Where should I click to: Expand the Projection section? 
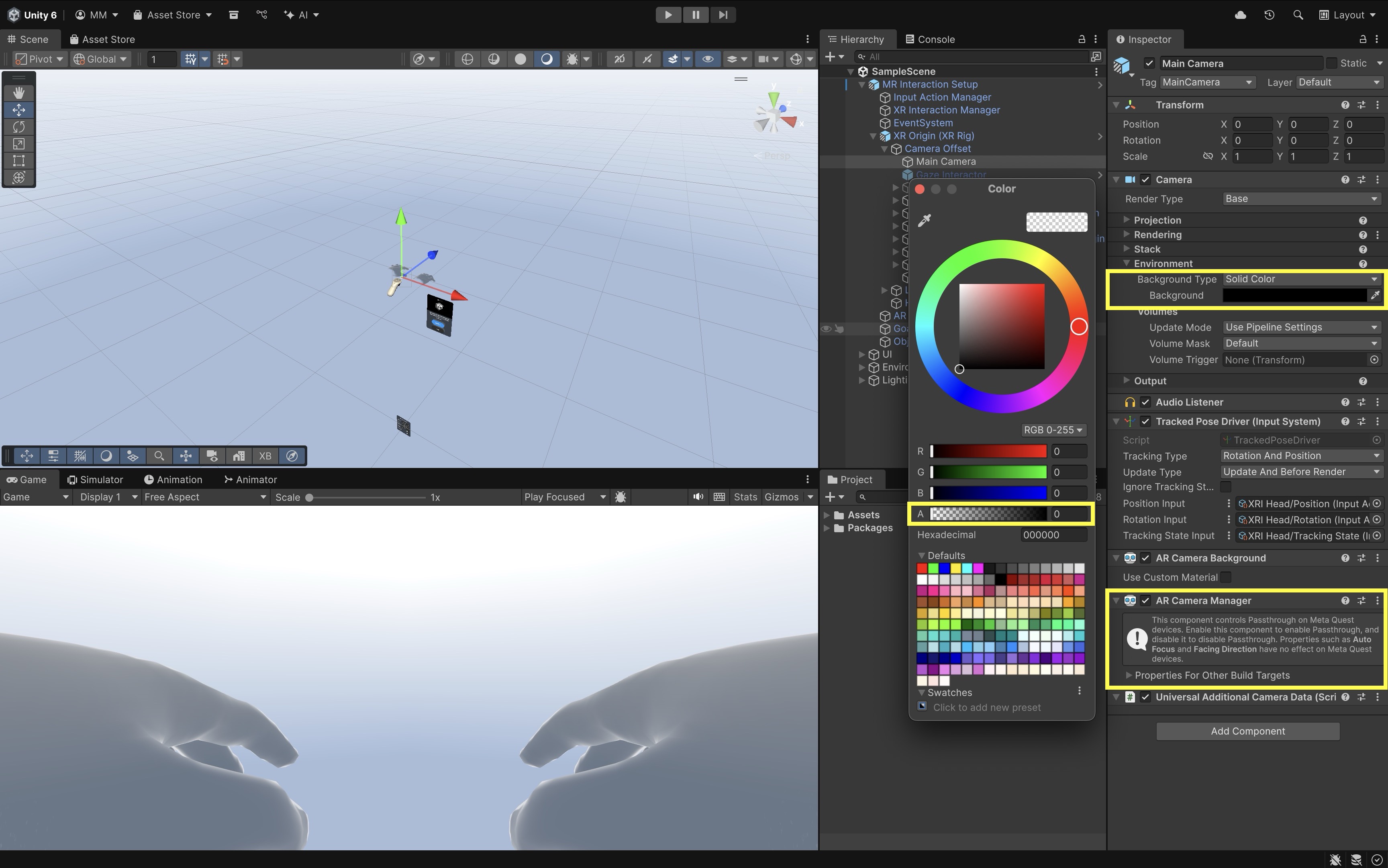pos(1157,220)
